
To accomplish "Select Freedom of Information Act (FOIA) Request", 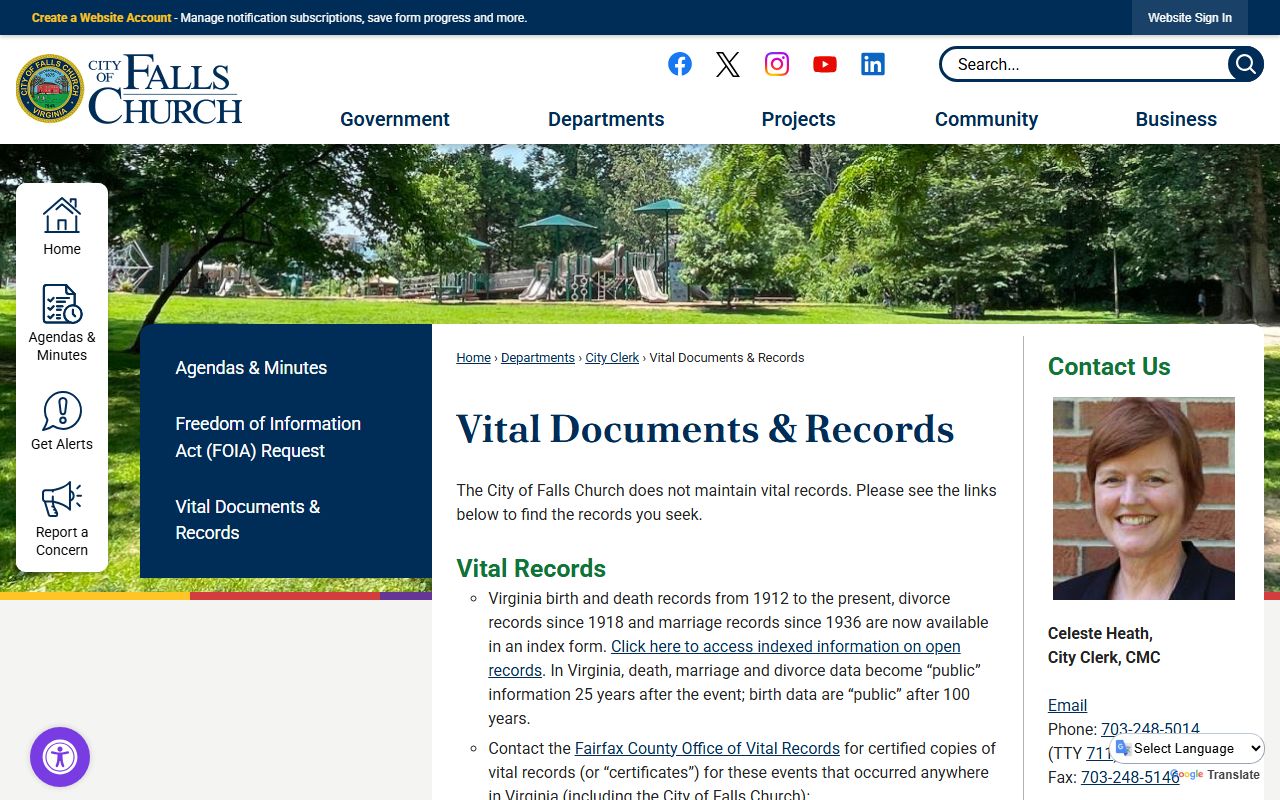I will click(268, 437).
